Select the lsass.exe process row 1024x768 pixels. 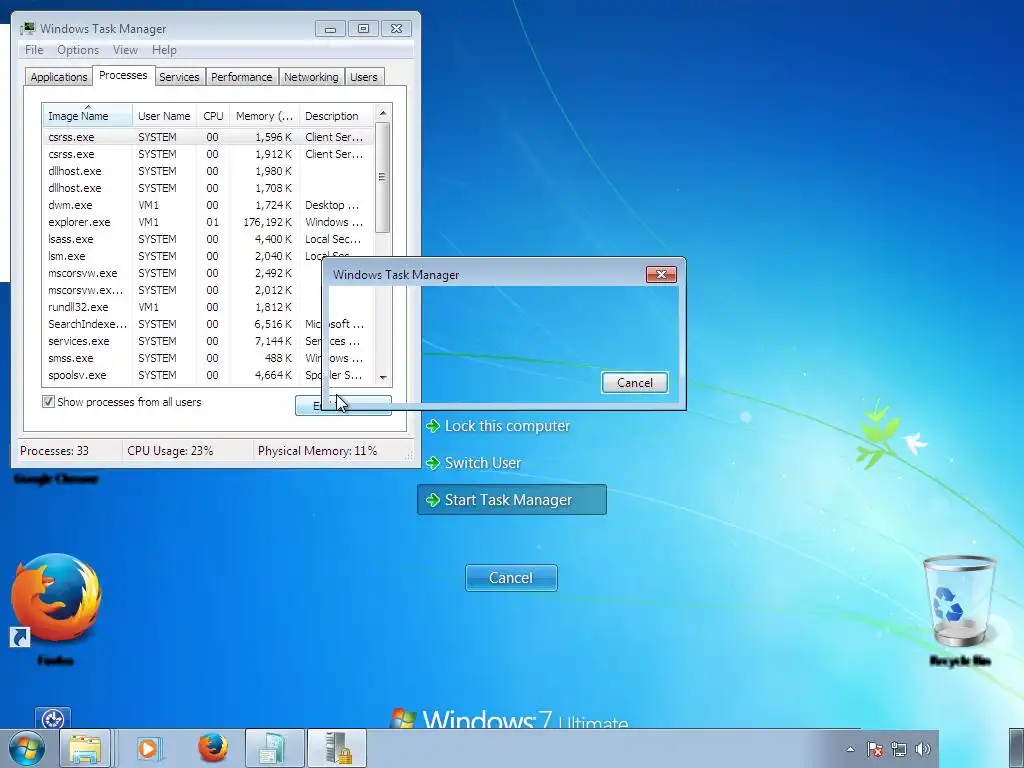click(x=208, y=239)
